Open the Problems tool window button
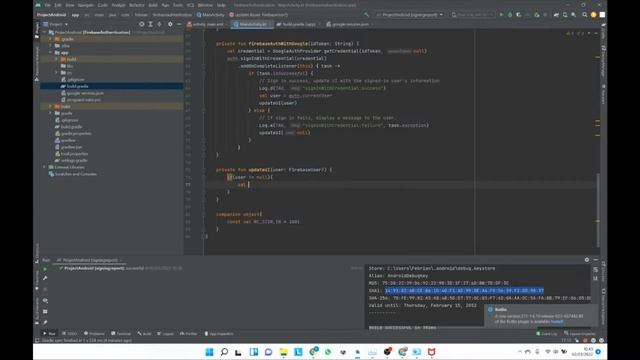 94,333
